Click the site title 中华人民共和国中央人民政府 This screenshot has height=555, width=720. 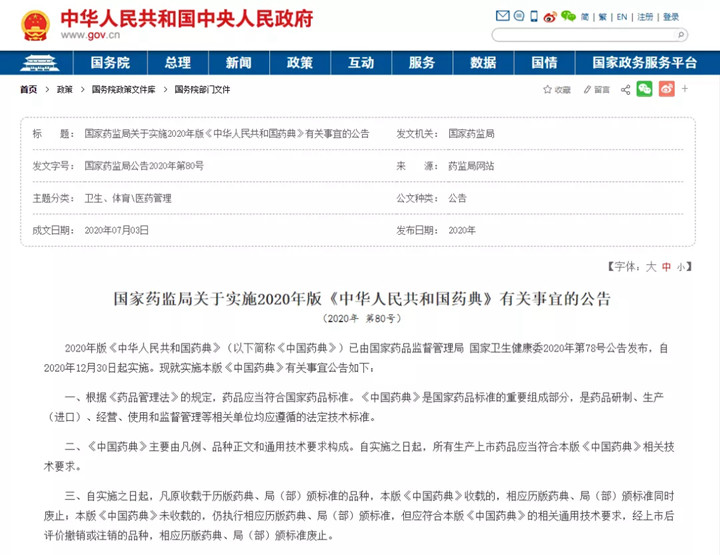pos(187,19)
